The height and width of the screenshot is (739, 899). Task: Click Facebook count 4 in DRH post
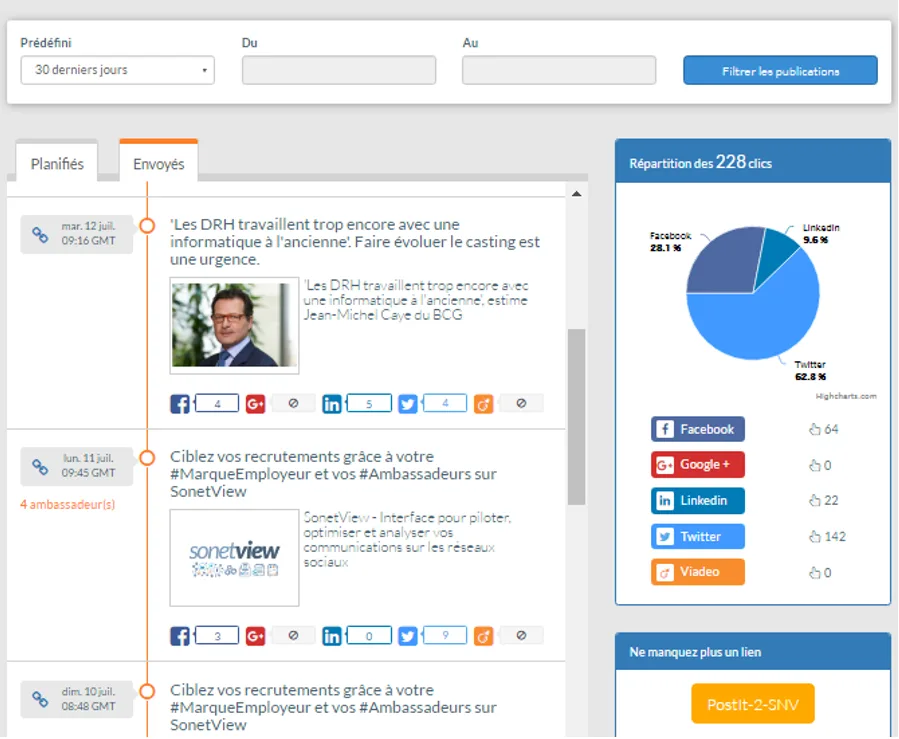click(x=217, y=403)
